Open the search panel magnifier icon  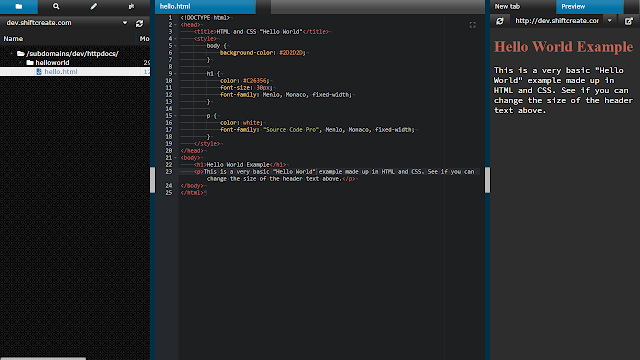coord(56,7)
